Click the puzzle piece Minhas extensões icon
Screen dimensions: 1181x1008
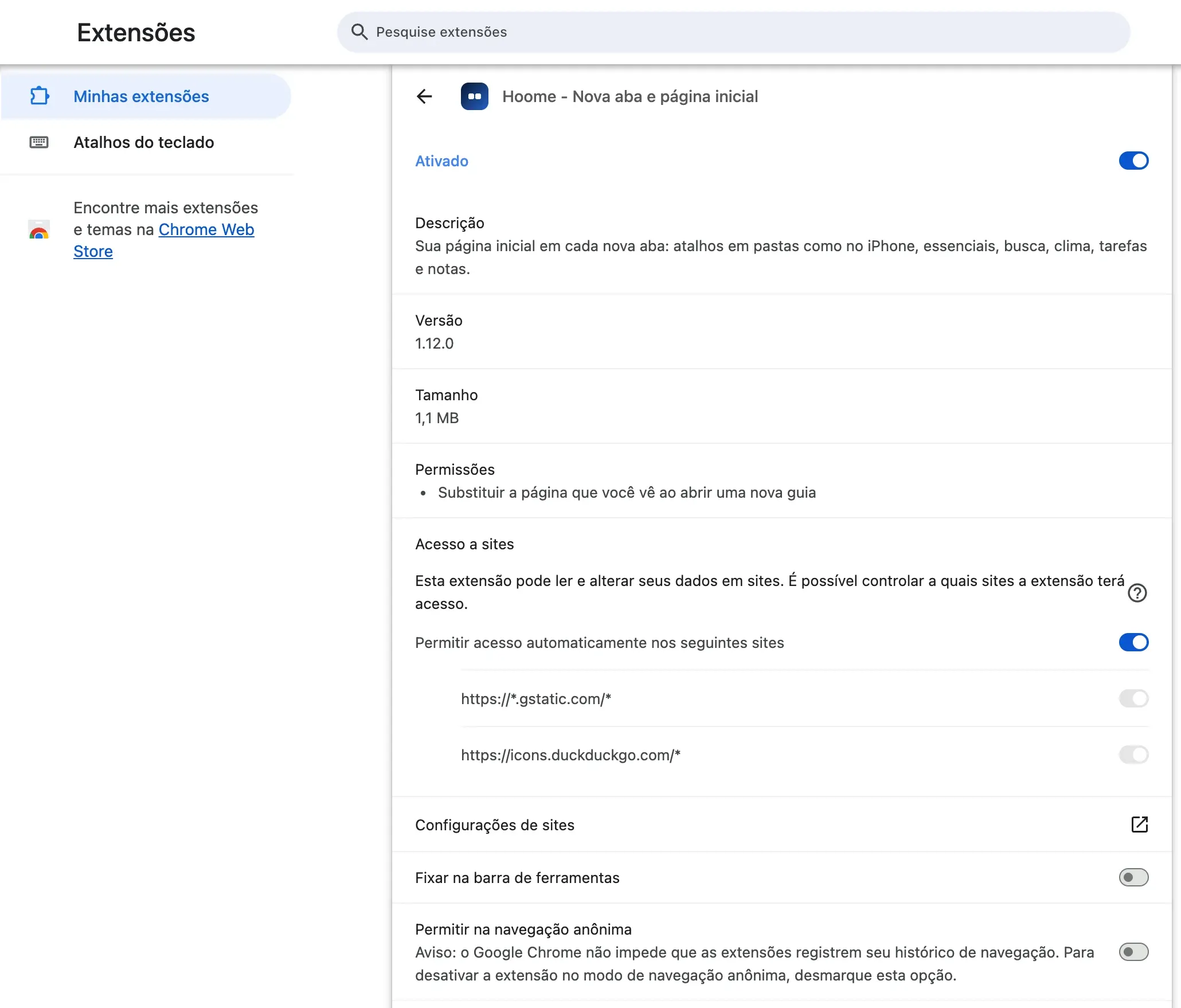tap(40, 96)
